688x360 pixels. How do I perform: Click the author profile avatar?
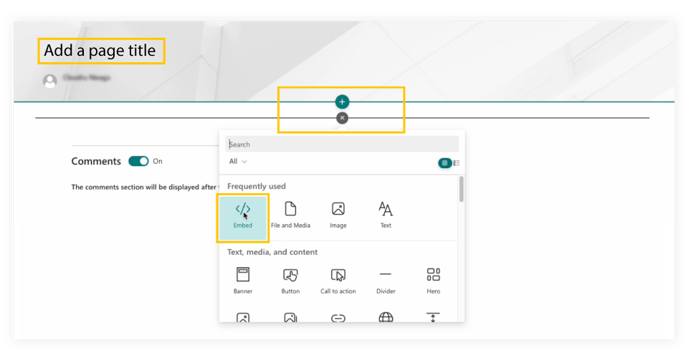tap(50, 81)
